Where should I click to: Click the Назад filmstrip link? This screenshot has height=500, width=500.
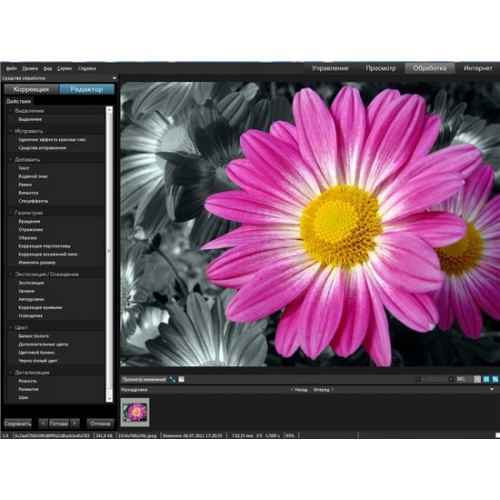click(x=299, y=389)
